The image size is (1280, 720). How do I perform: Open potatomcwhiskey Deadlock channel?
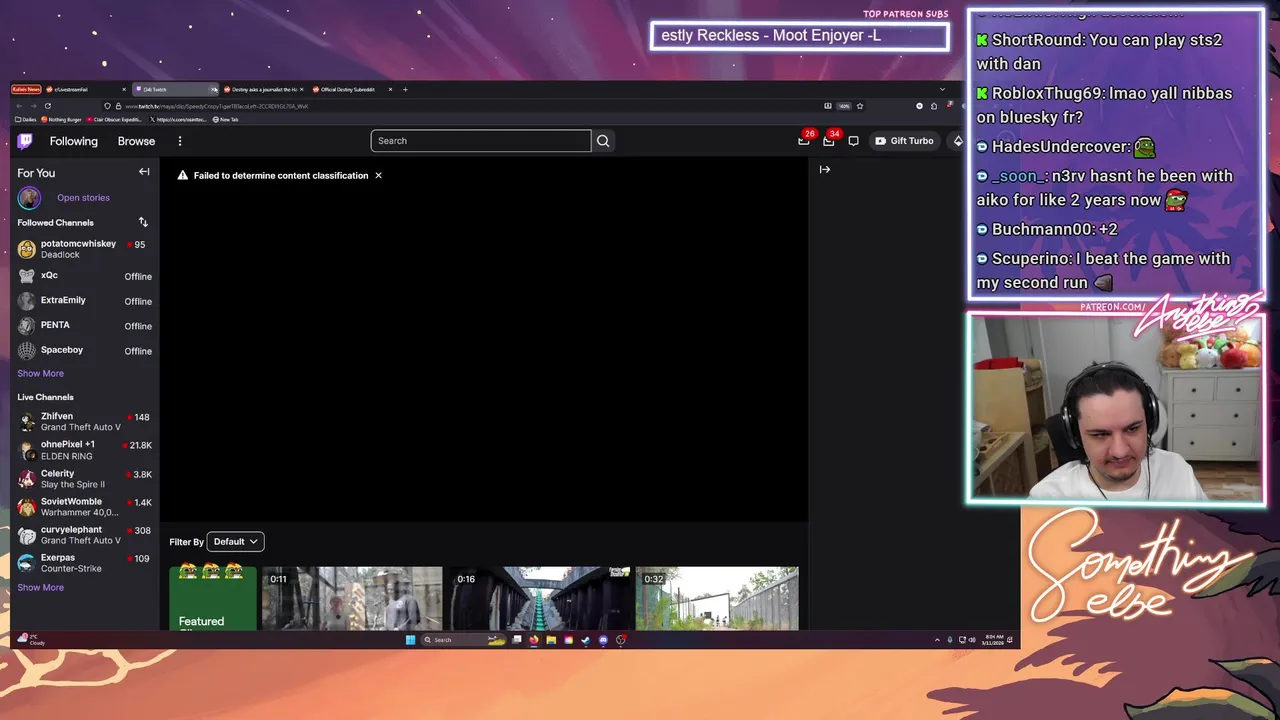[85, 249]
